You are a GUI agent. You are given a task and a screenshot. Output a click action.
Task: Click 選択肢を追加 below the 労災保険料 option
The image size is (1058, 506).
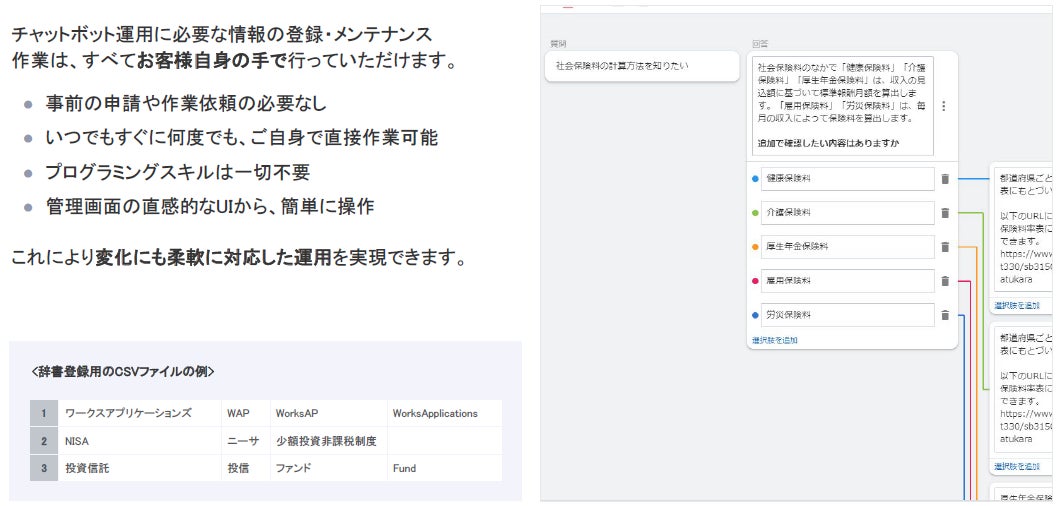(x=775, y=340)
